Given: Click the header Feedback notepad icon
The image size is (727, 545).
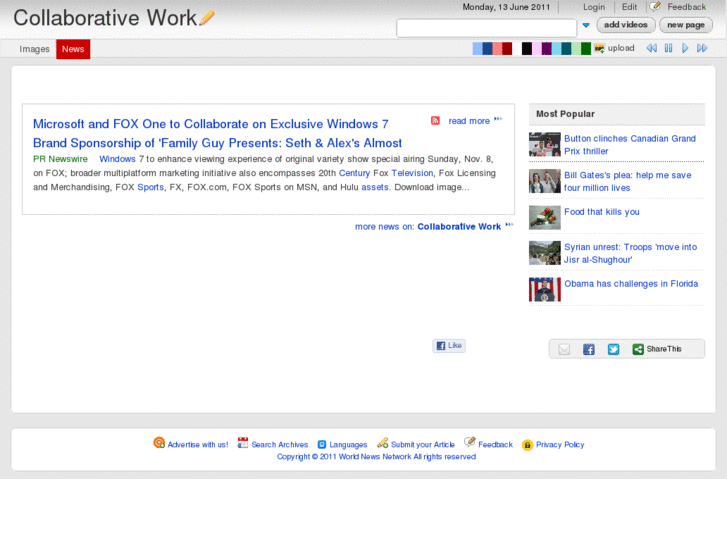Looking at the screenshot, I should tap(655, 6).
